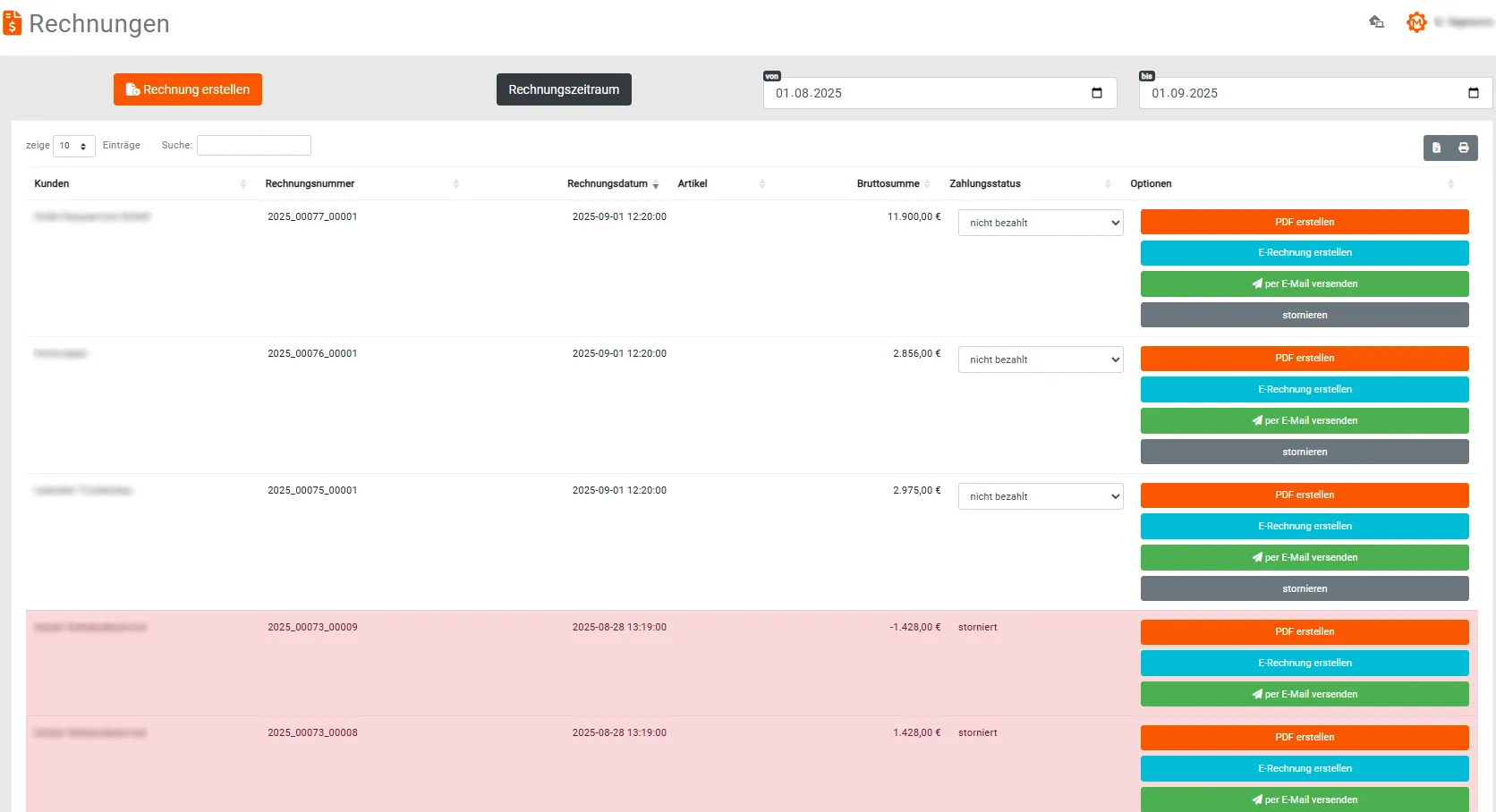Screen dimensions: 1496x812
Task: Open calendar picker in the 'von' date field
Action: (x=1097, y=93)
